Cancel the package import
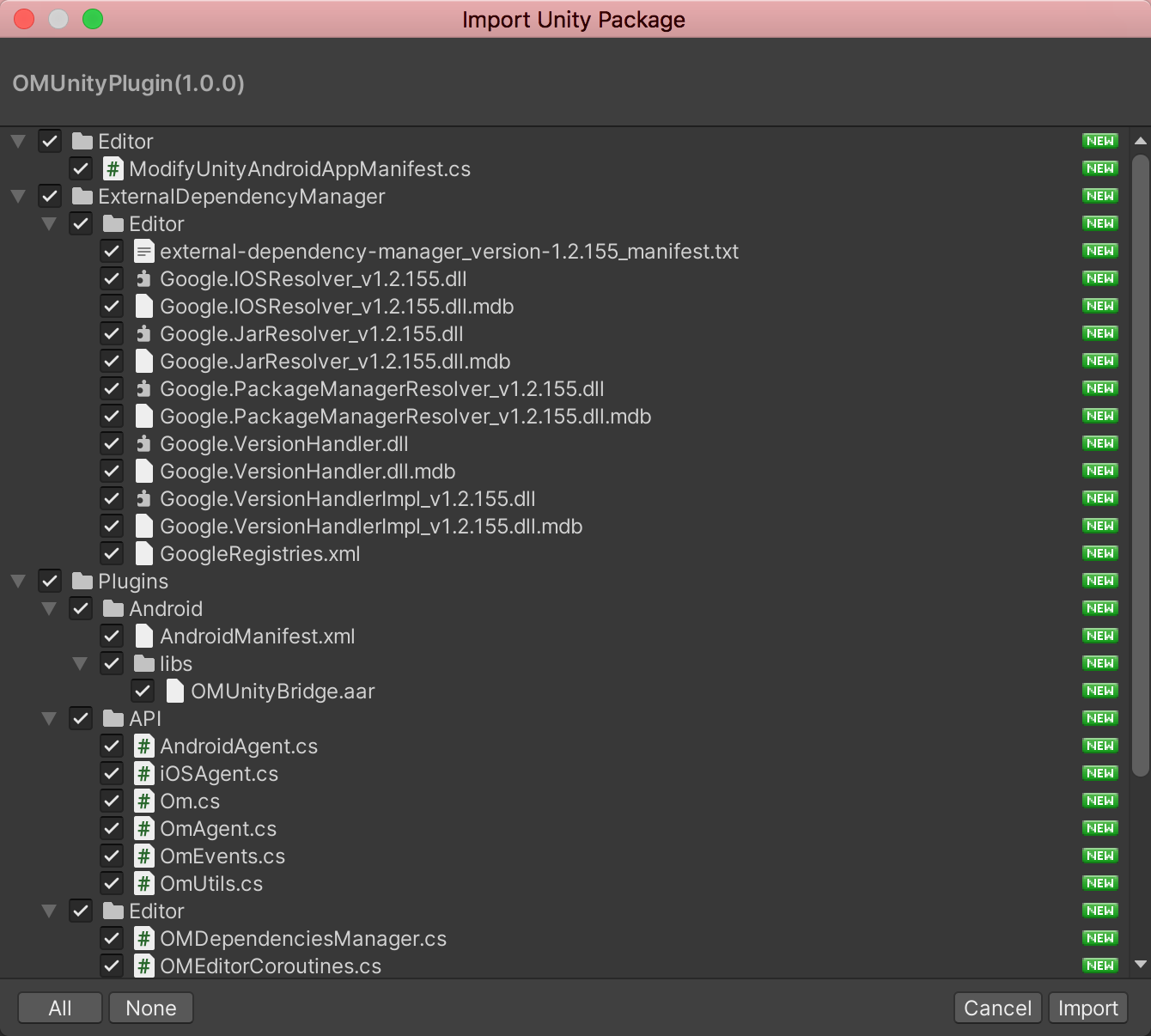The height and width of the screenshot is (1036, 1151). [998, 1009]
